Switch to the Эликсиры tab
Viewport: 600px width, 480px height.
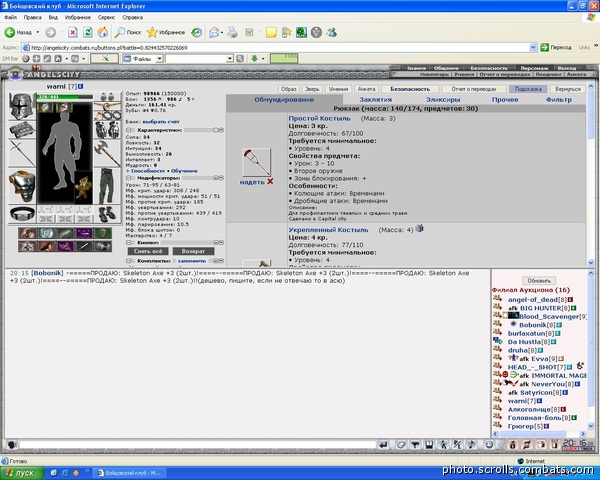(x=443, y=100)
